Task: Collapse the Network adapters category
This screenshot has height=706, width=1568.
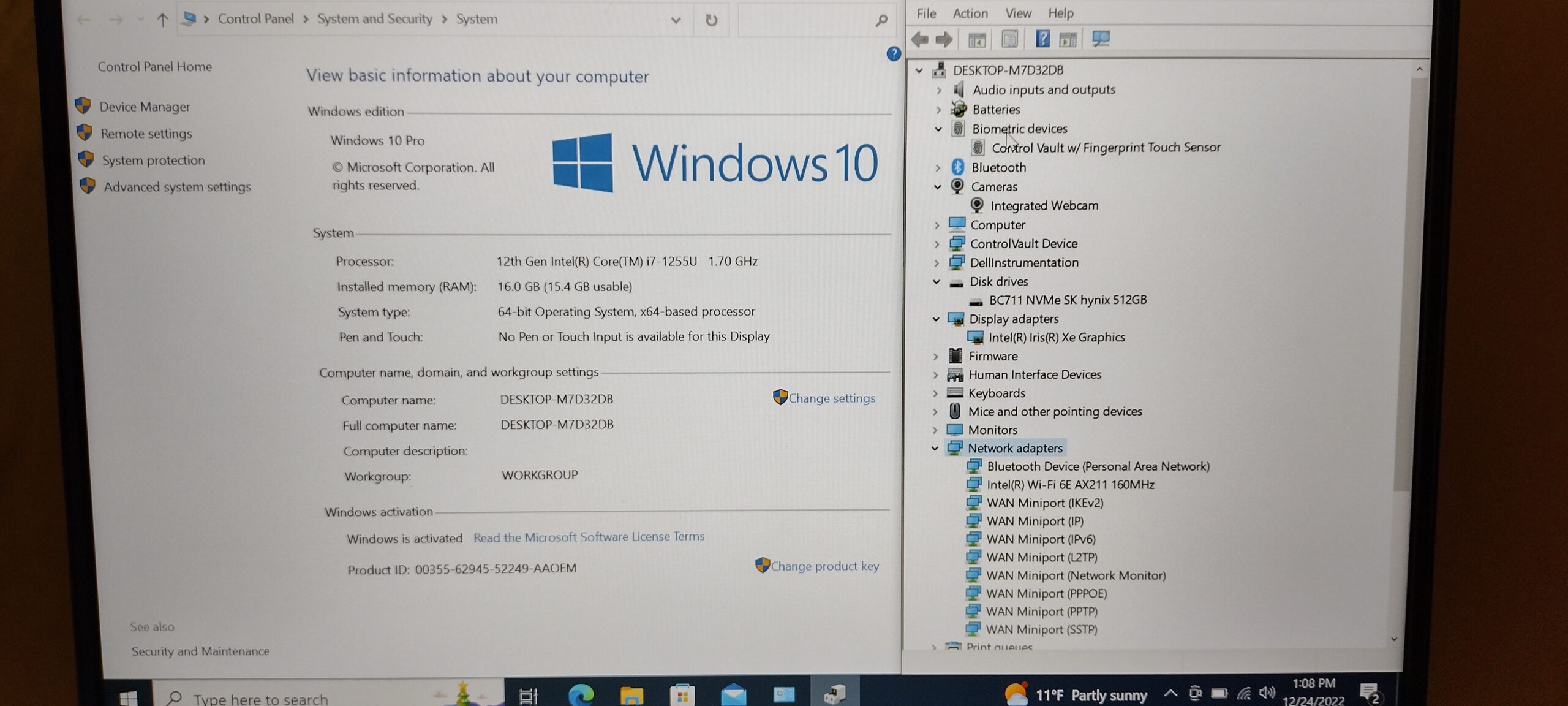Action: click(x=935, y=449)
